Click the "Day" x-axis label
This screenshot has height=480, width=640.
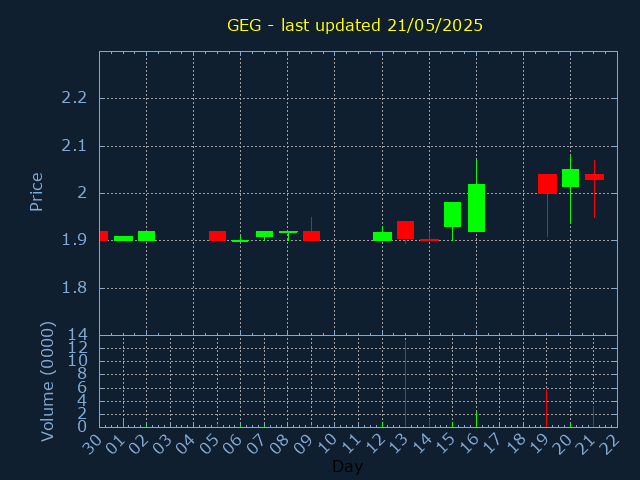click(x=347, y=466)
